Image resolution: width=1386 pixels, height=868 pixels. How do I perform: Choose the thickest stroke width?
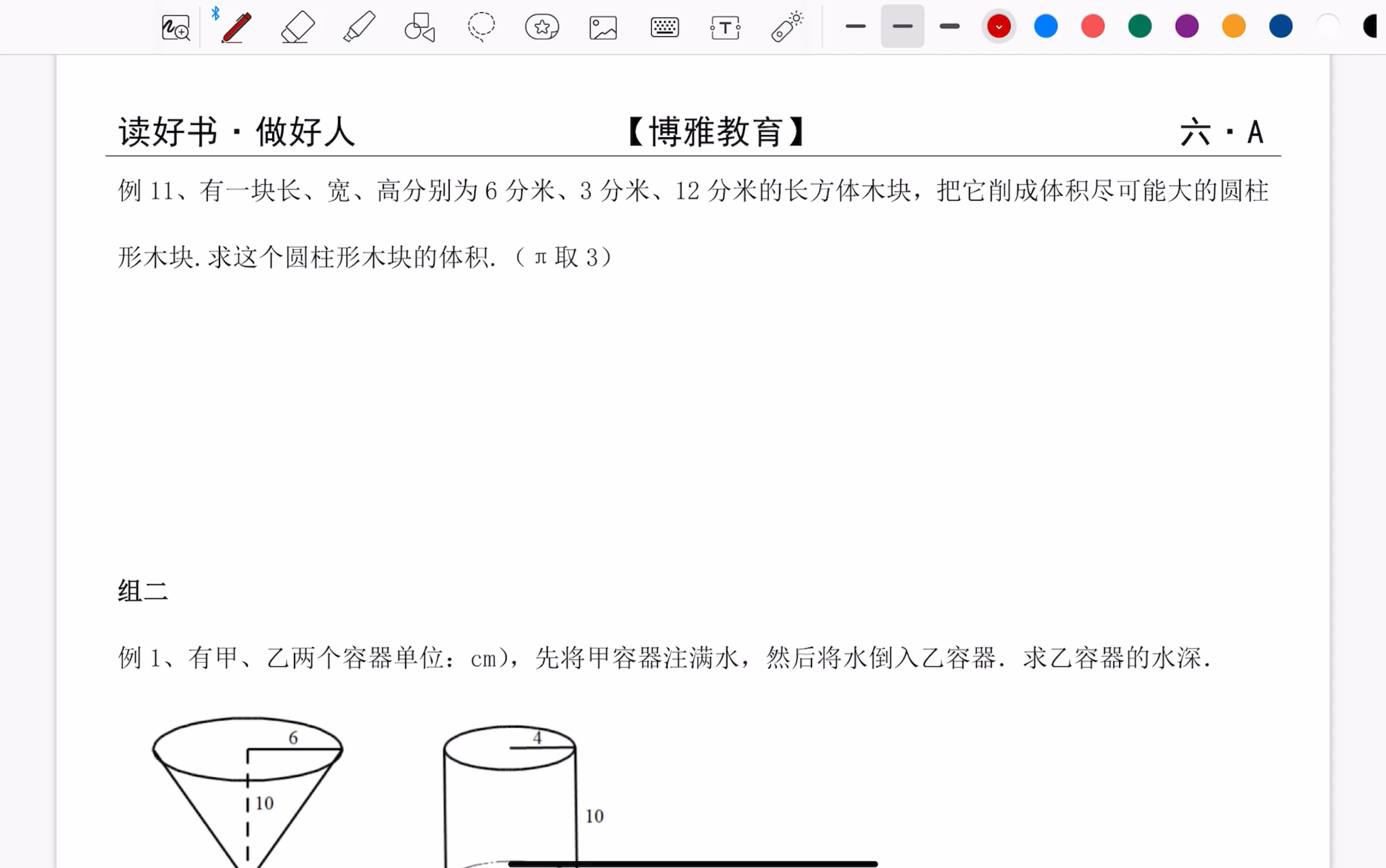pos(950,27)
